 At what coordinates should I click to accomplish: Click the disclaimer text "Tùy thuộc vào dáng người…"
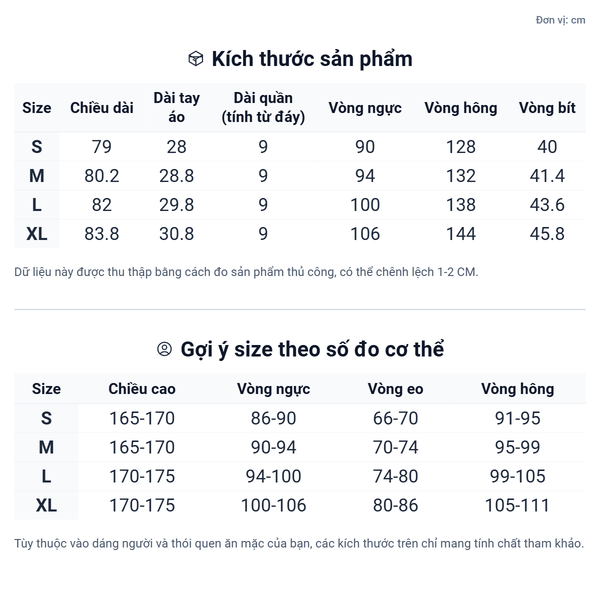[x=299, y=544]
